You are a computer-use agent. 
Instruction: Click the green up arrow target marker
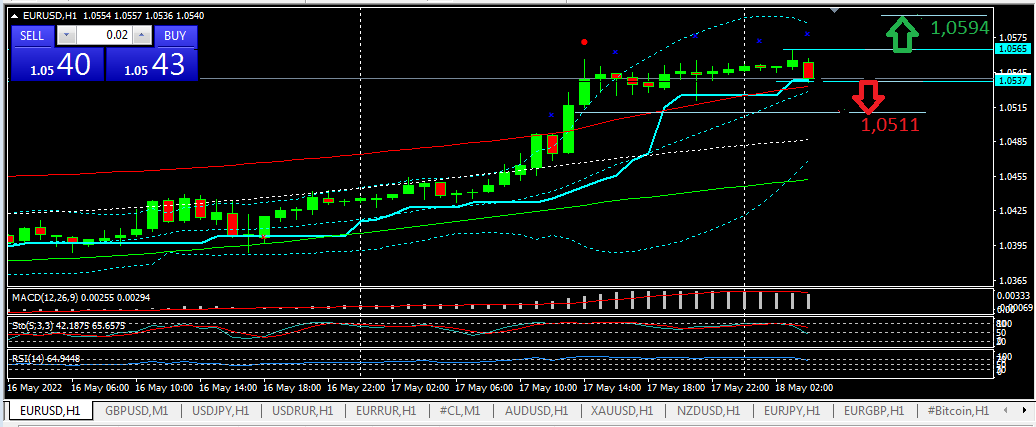(903, 35)
